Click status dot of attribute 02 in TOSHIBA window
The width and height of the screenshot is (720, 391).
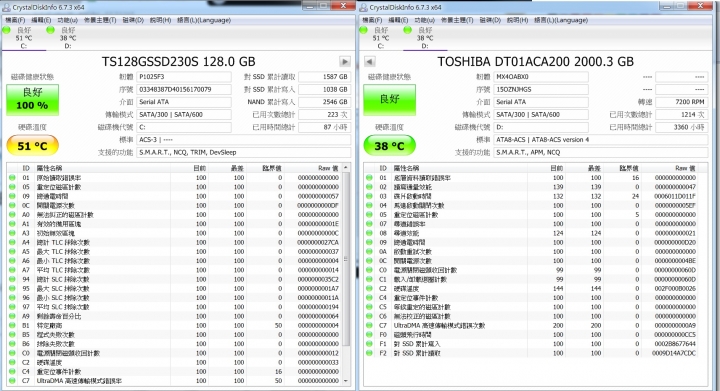(369, 187)
